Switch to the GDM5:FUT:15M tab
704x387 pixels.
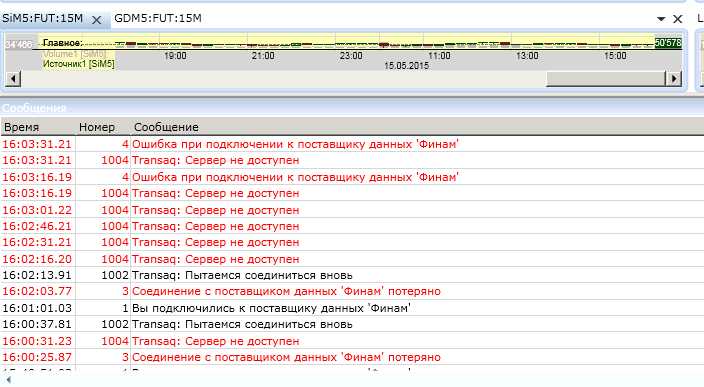coord(158,18)
